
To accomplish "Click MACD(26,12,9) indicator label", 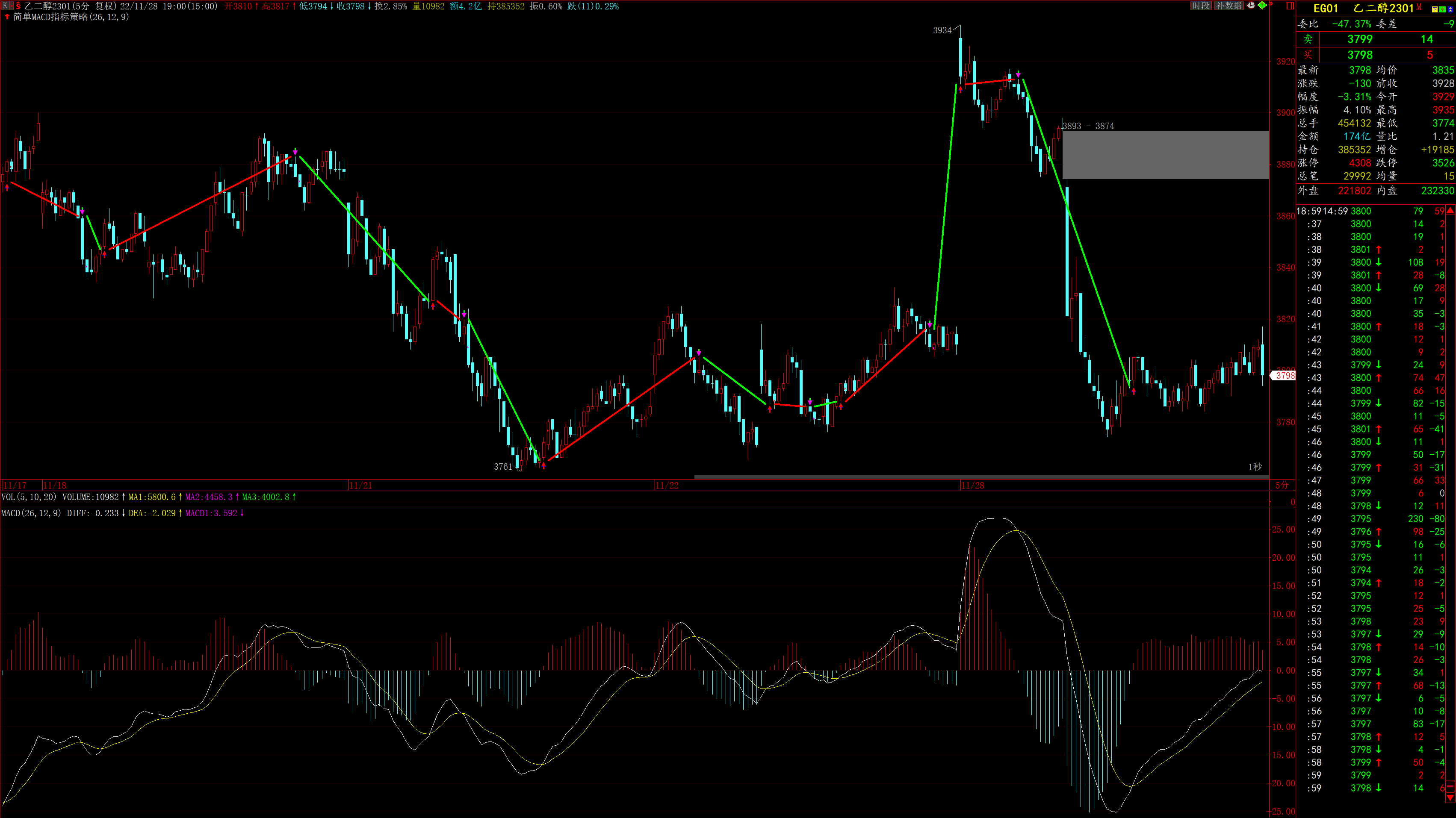I will click(x=31, y=513).
